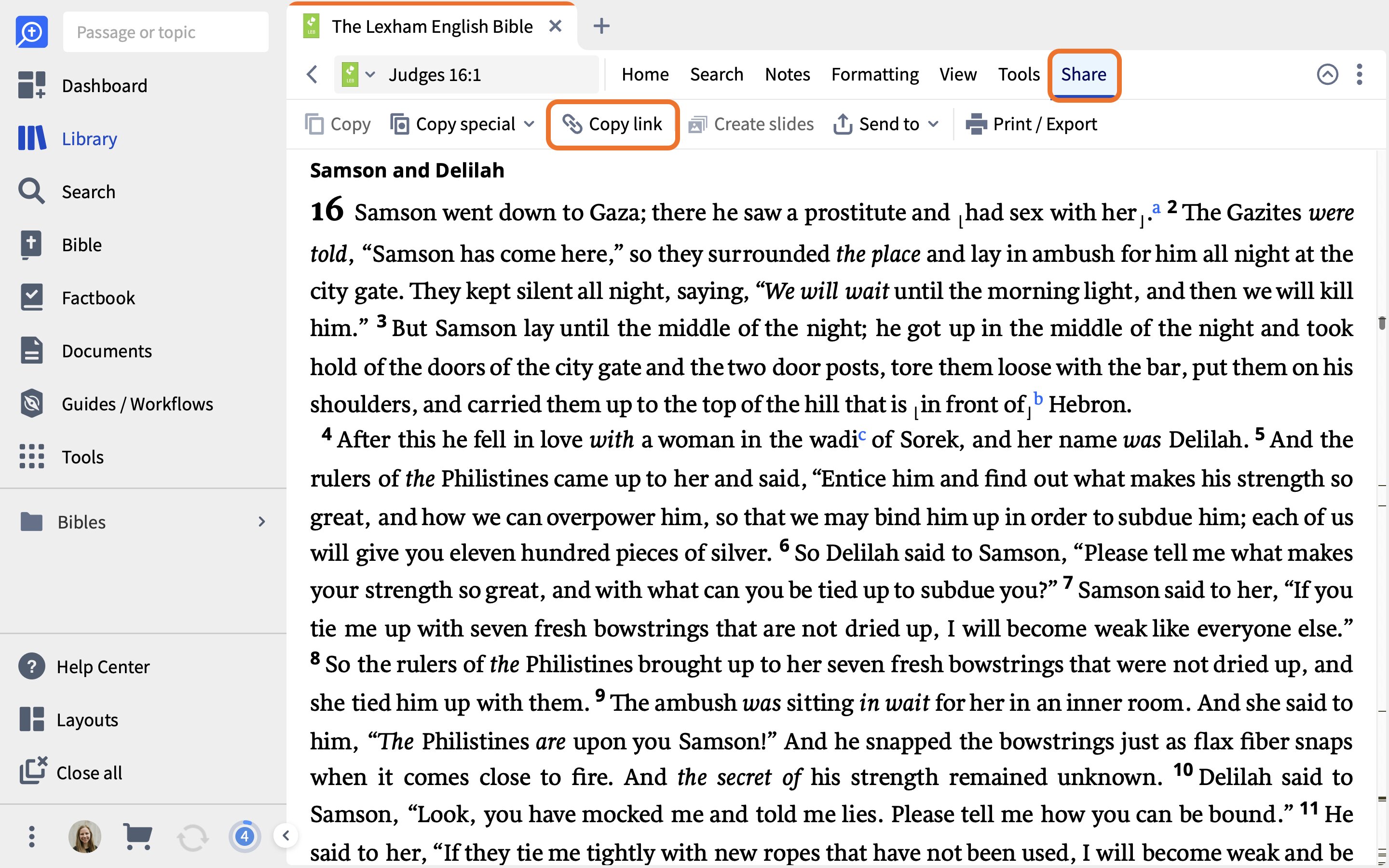Open footnote b before Hebron

1038,398
